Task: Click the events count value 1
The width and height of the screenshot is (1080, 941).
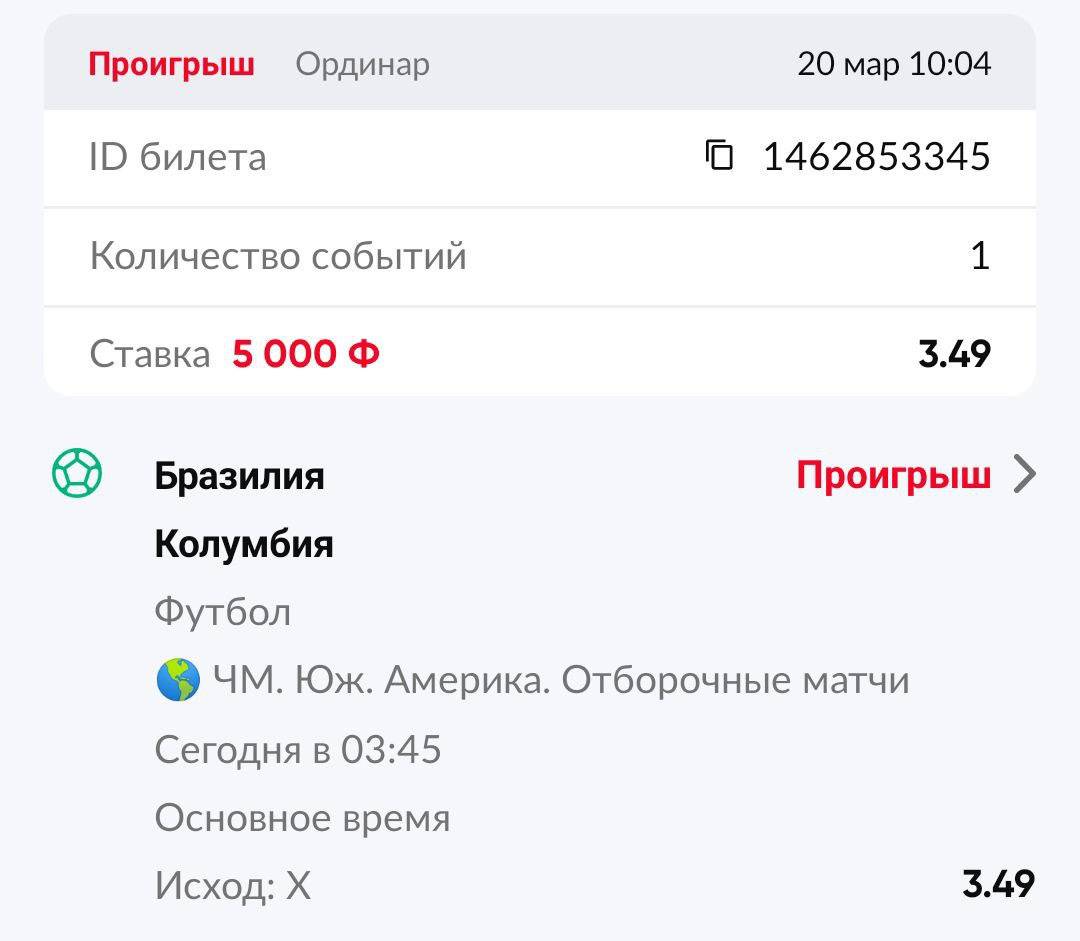Action: 980,256
